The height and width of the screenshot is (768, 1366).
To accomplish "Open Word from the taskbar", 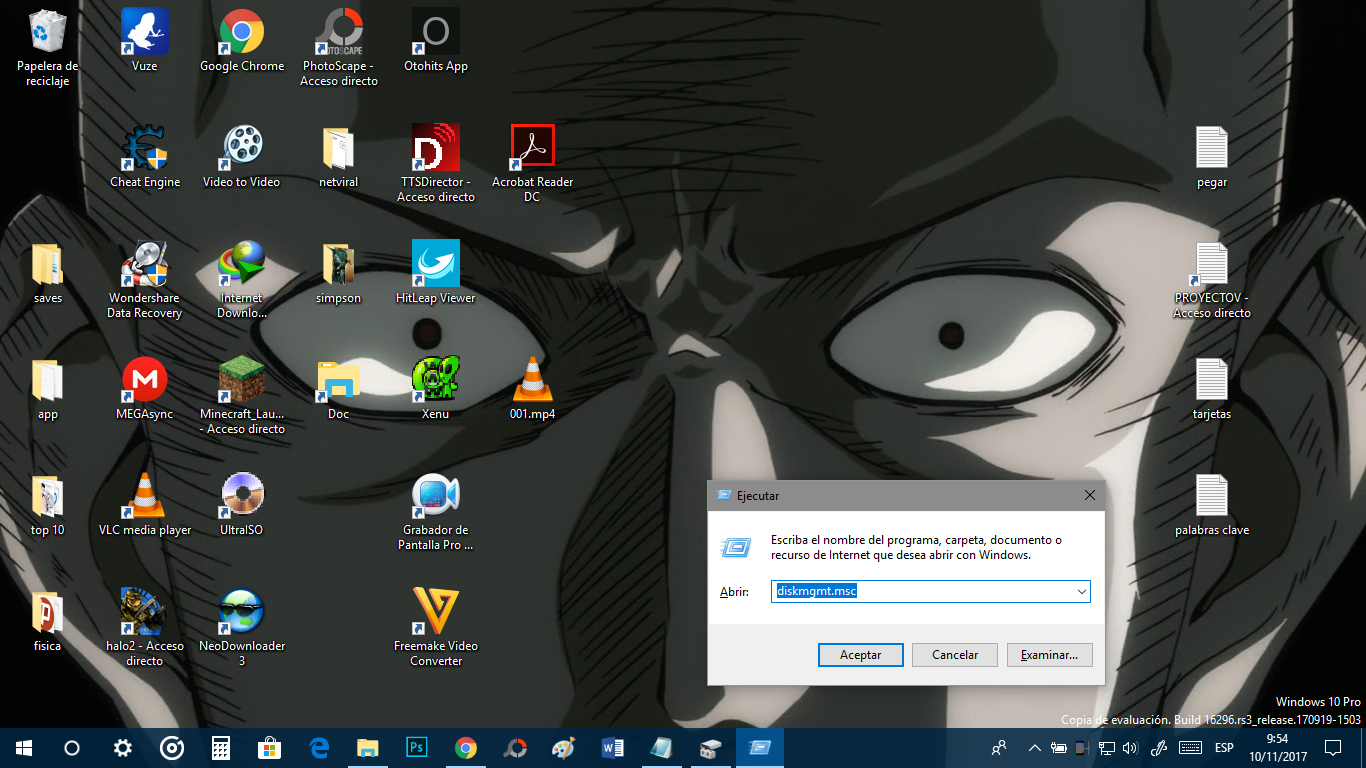I will (x=613, y=747).
